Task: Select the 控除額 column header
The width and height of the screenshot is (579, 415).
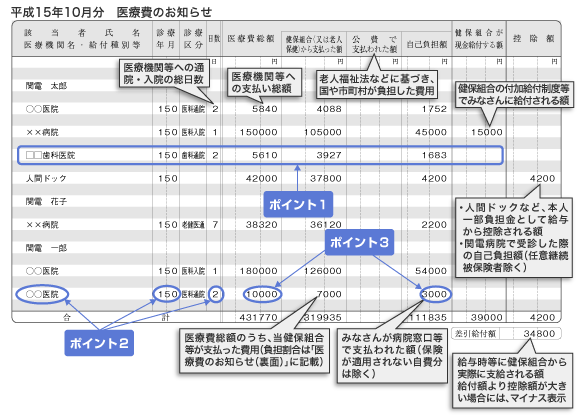Action: pos(534,38)
